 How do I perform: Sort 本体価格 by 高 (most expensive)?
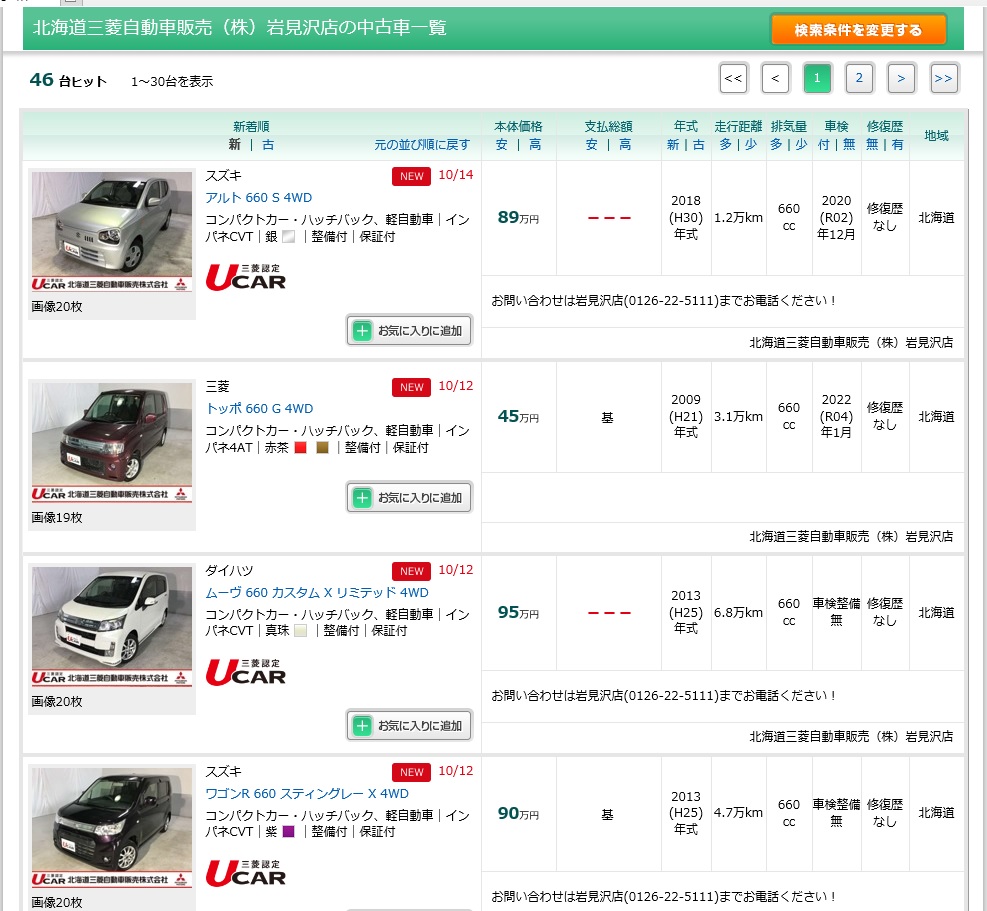pyautogui.click(x=535, y=145)
